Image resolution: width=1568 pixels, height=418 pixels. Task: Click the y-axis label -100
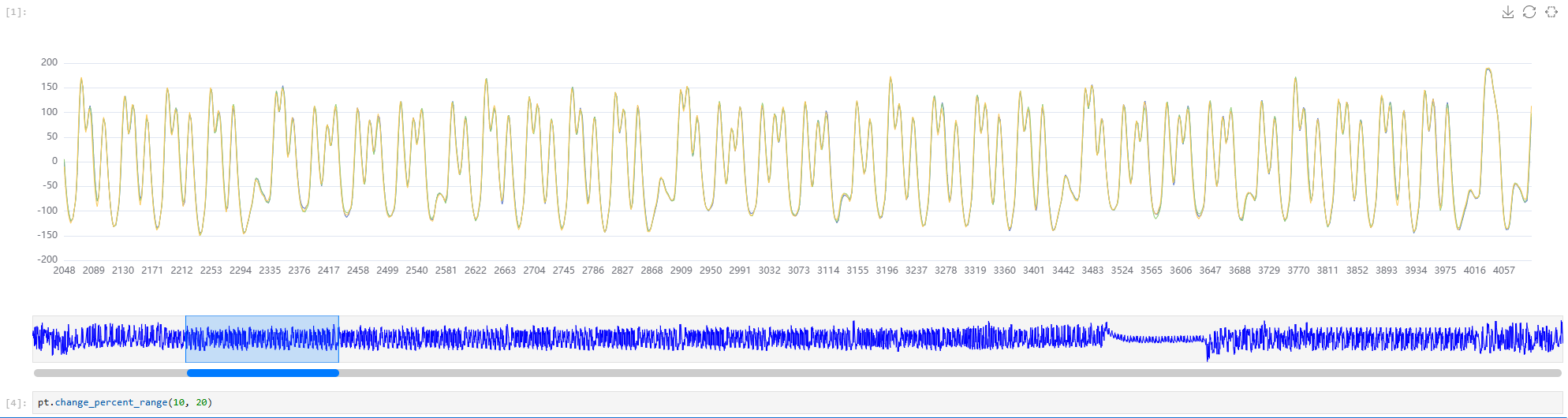tap(47, 211)
